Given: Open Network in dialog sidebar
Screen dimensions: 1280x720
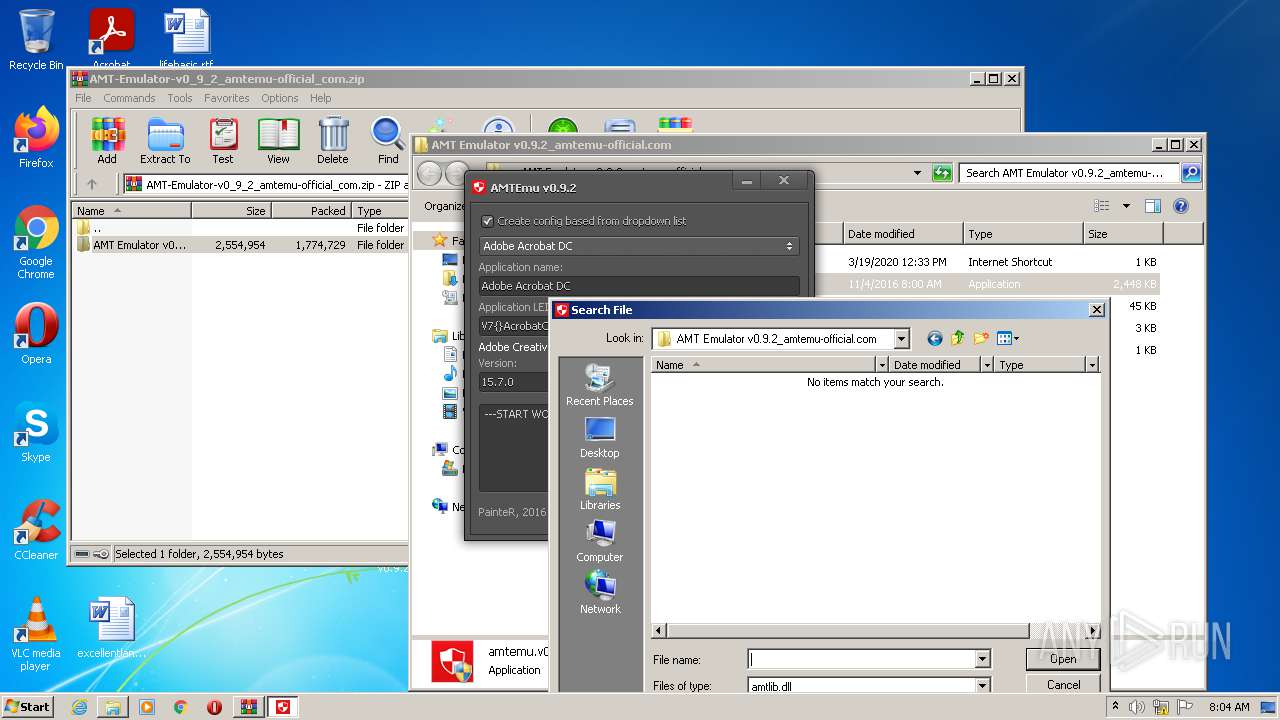Looking at the screenshot, I should coord(600,594).
